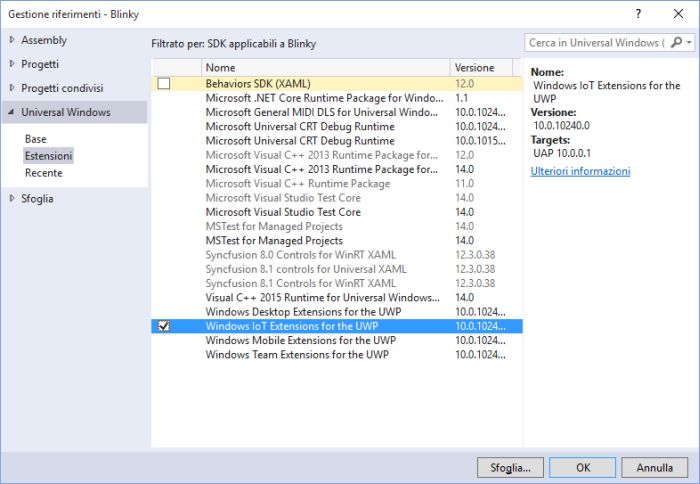Screen dimensions: 700x484
Task: Uncheck Windows IoT Extensions for the UWP
Action: [x=164, y=326]
